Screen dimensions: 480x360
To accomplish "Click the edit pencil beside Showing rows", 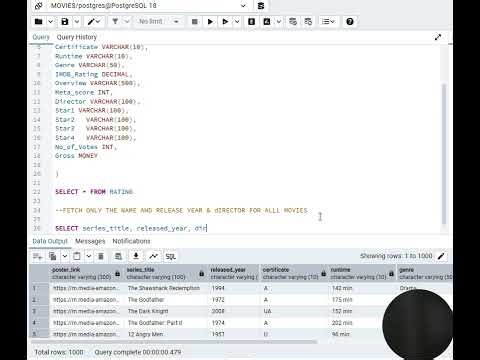I will click(x=441, y=256).
